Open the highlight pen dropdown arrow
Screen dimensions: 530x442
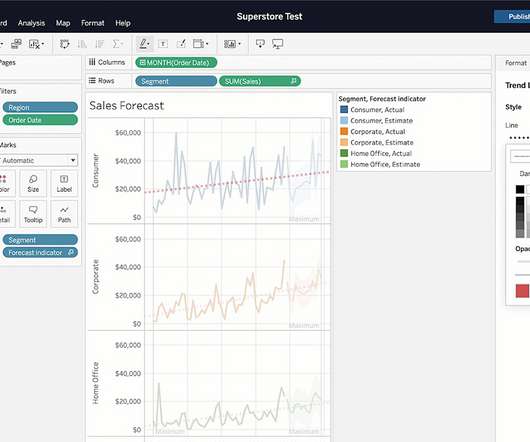(x=149, y=44)
